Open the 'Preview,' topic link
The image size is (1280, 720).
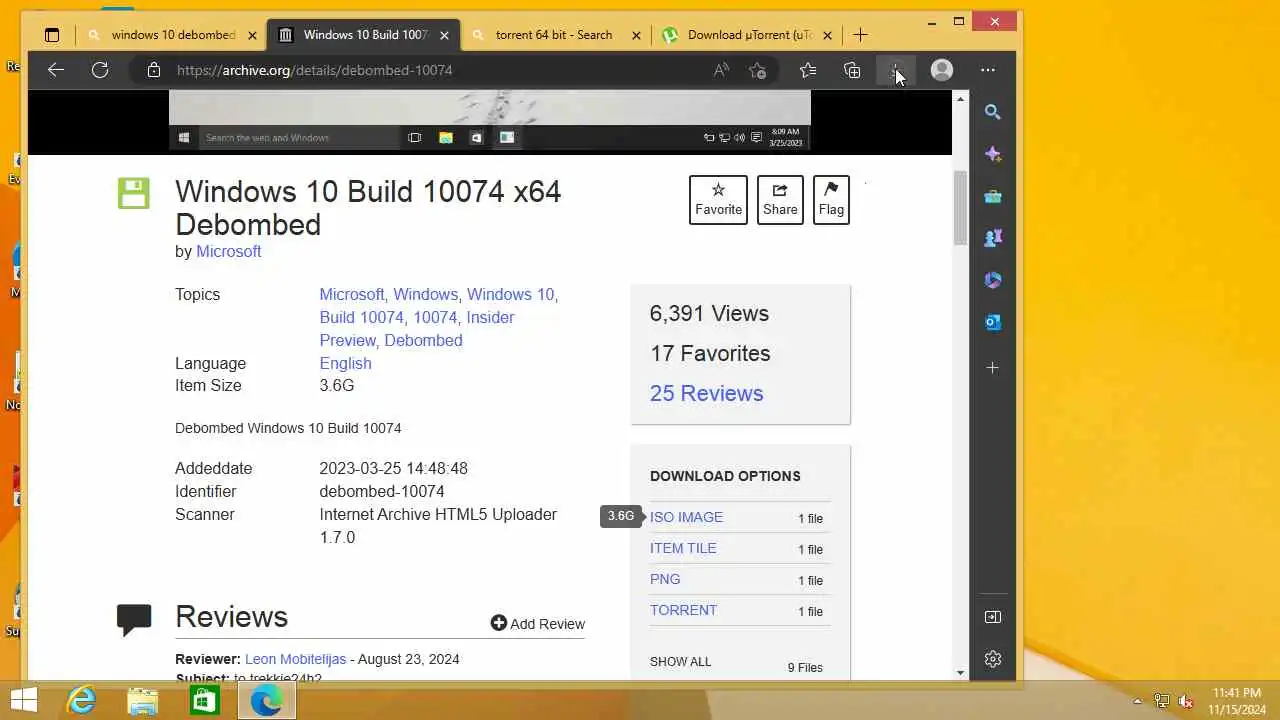pos(348,340)
